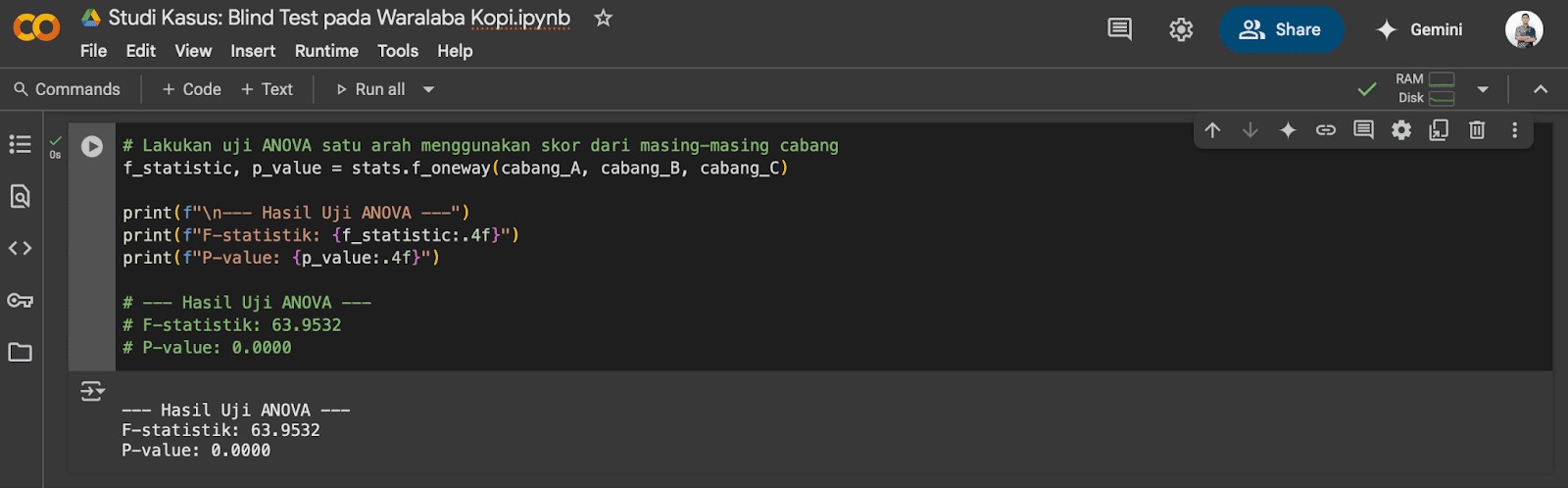Viewport: 1568px width, 488px height.
Task: Open more cell actions menu
Action: (1514, 130)
